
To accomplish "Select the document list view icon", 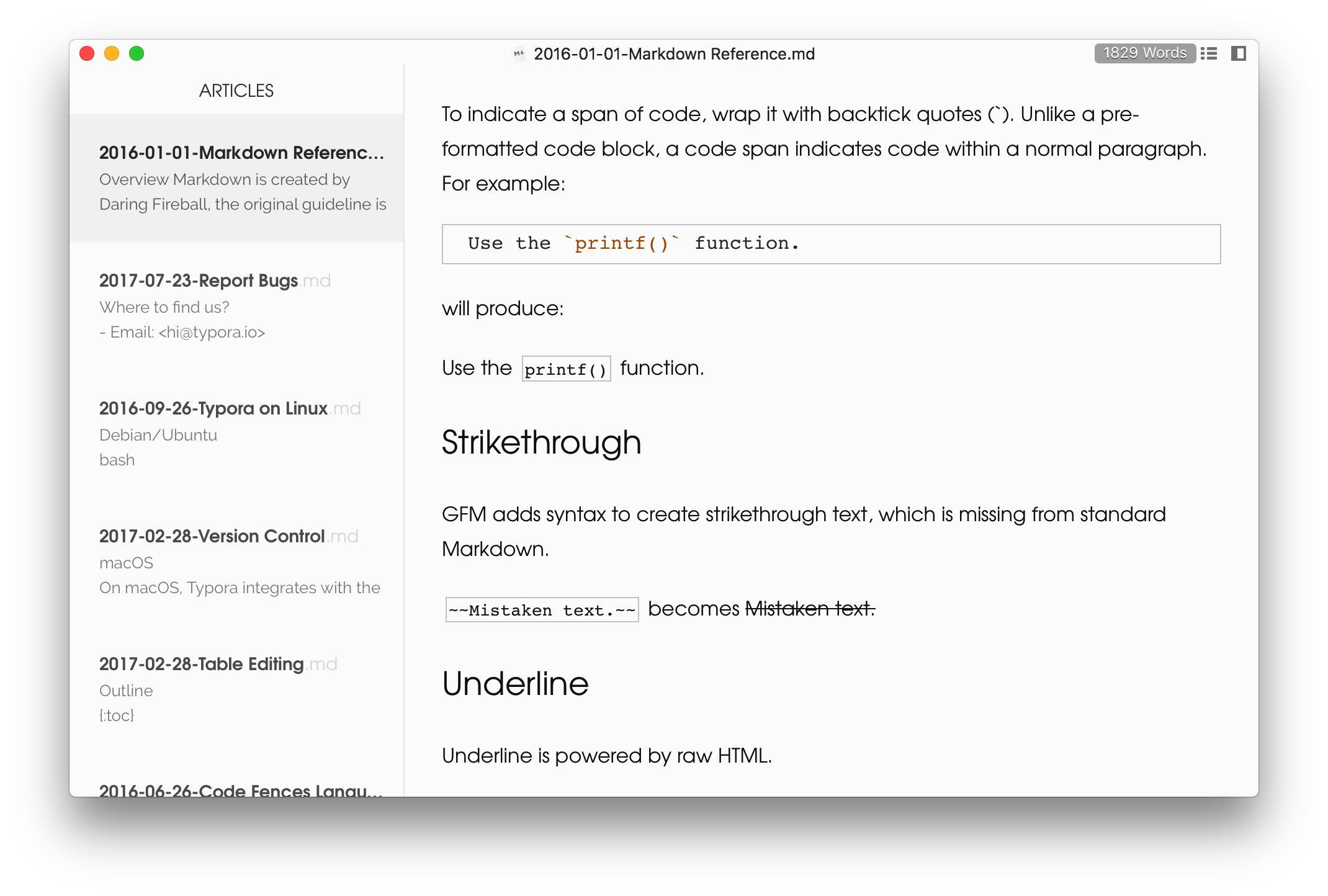I will (1209, 53).
